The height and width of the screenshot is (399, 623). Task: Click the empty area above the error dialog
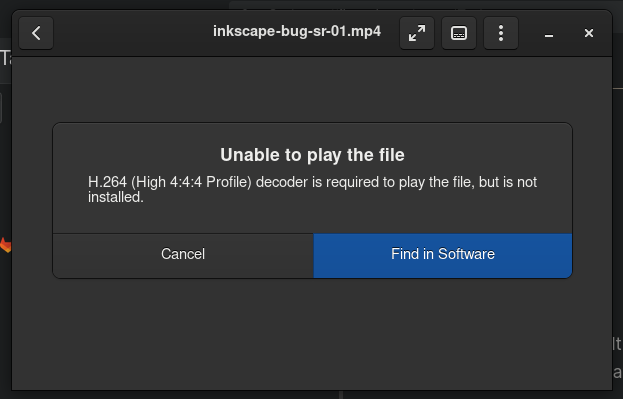pos(312,89)
